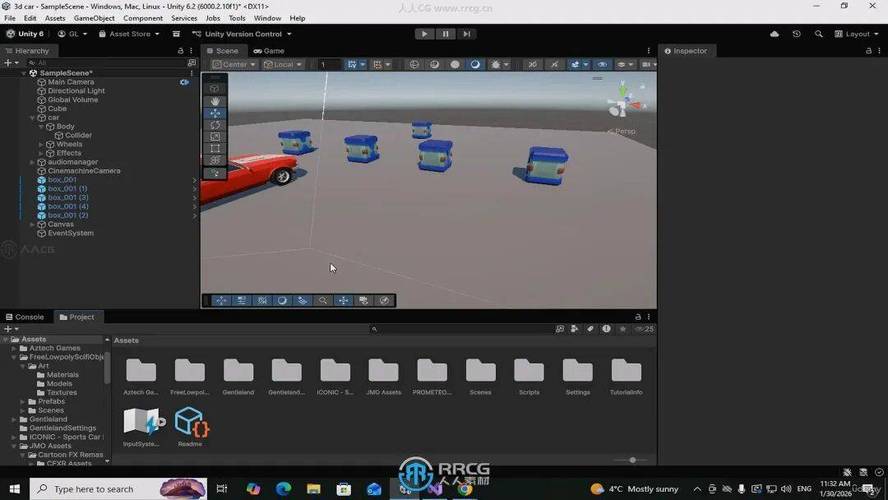Click the Unity search magnifier icon
This screenshot has height=500, width=888.
[x=818, y=34]
